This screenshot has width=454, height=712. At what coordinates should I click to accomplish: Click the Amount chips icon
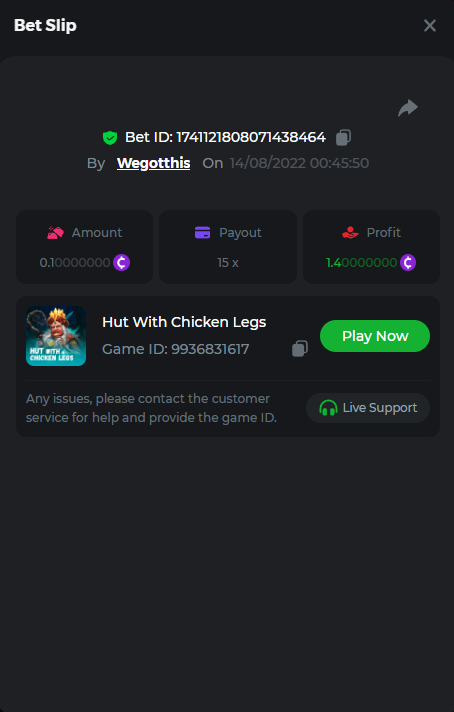tap(55, 232)
